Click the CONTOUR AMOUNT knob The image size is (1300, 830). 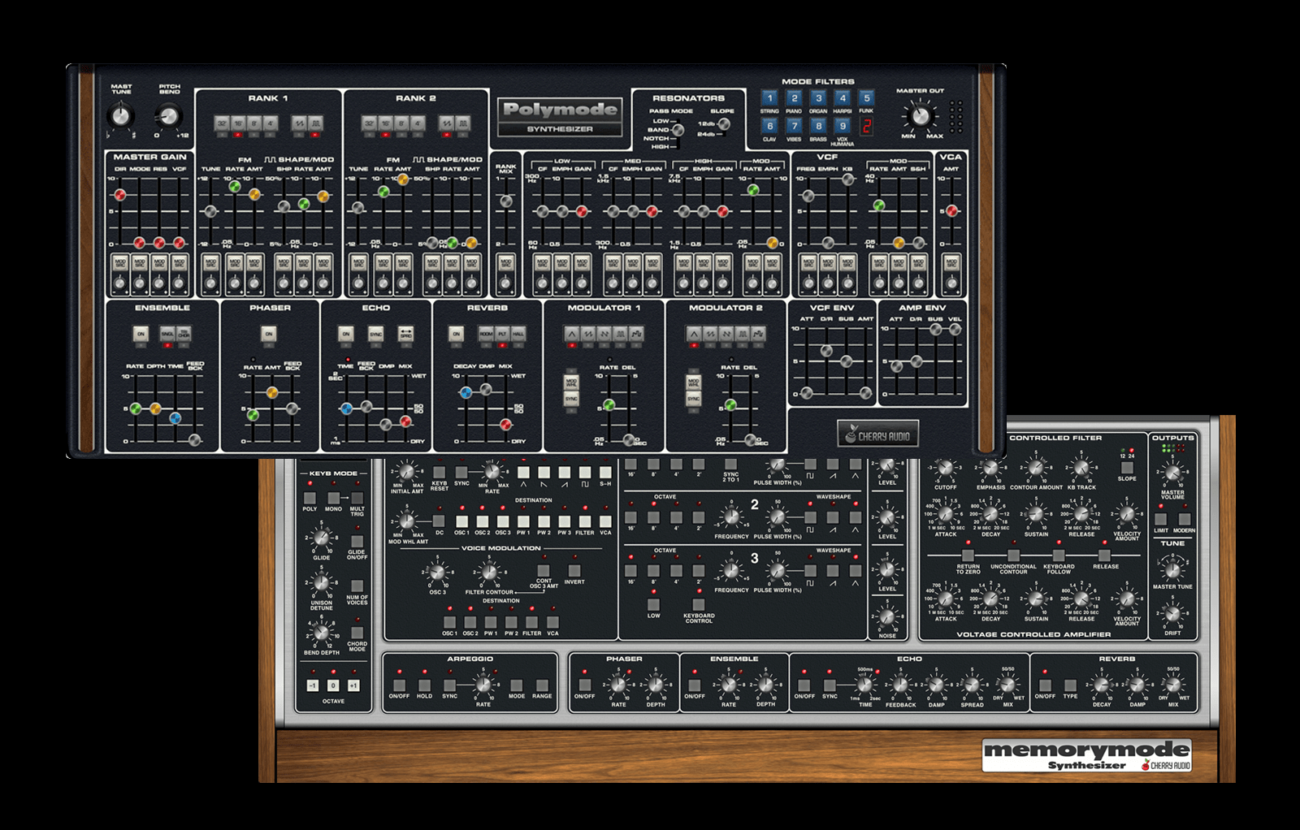coord(1036,468)
